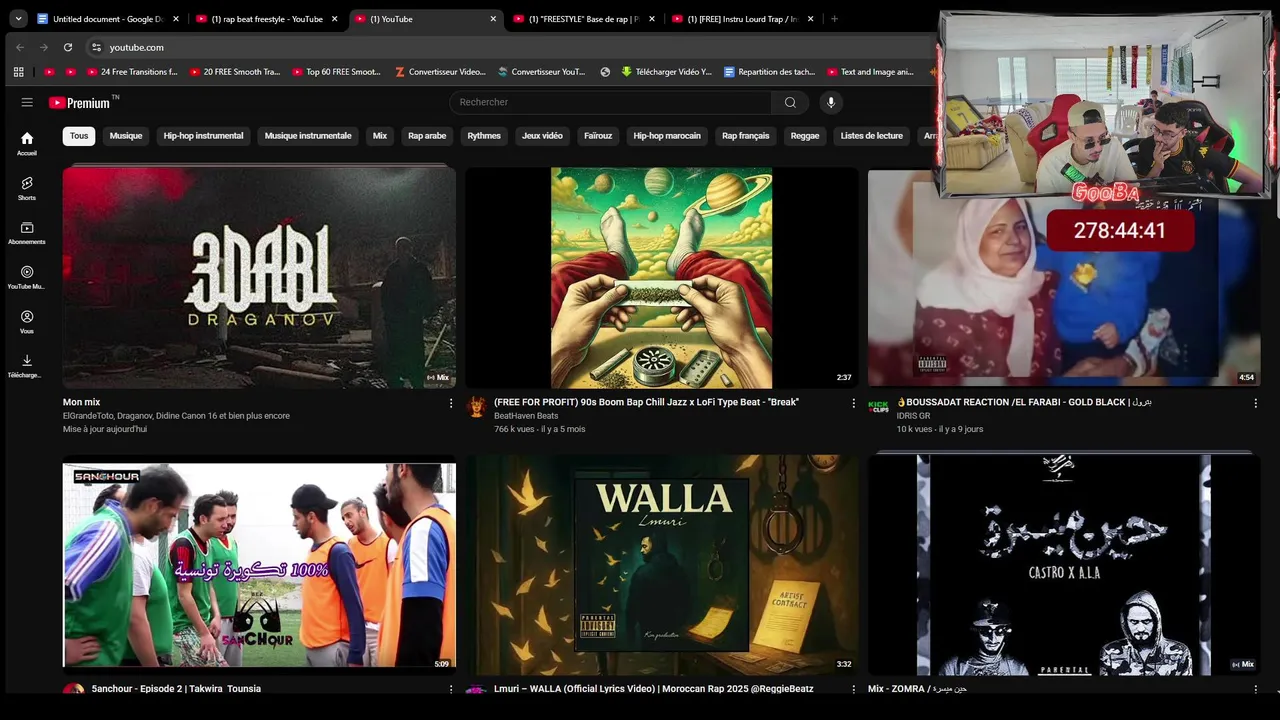Select the Musique filter chip
The height and width of the screenshot is (720, 1280).
click(126, 136)
